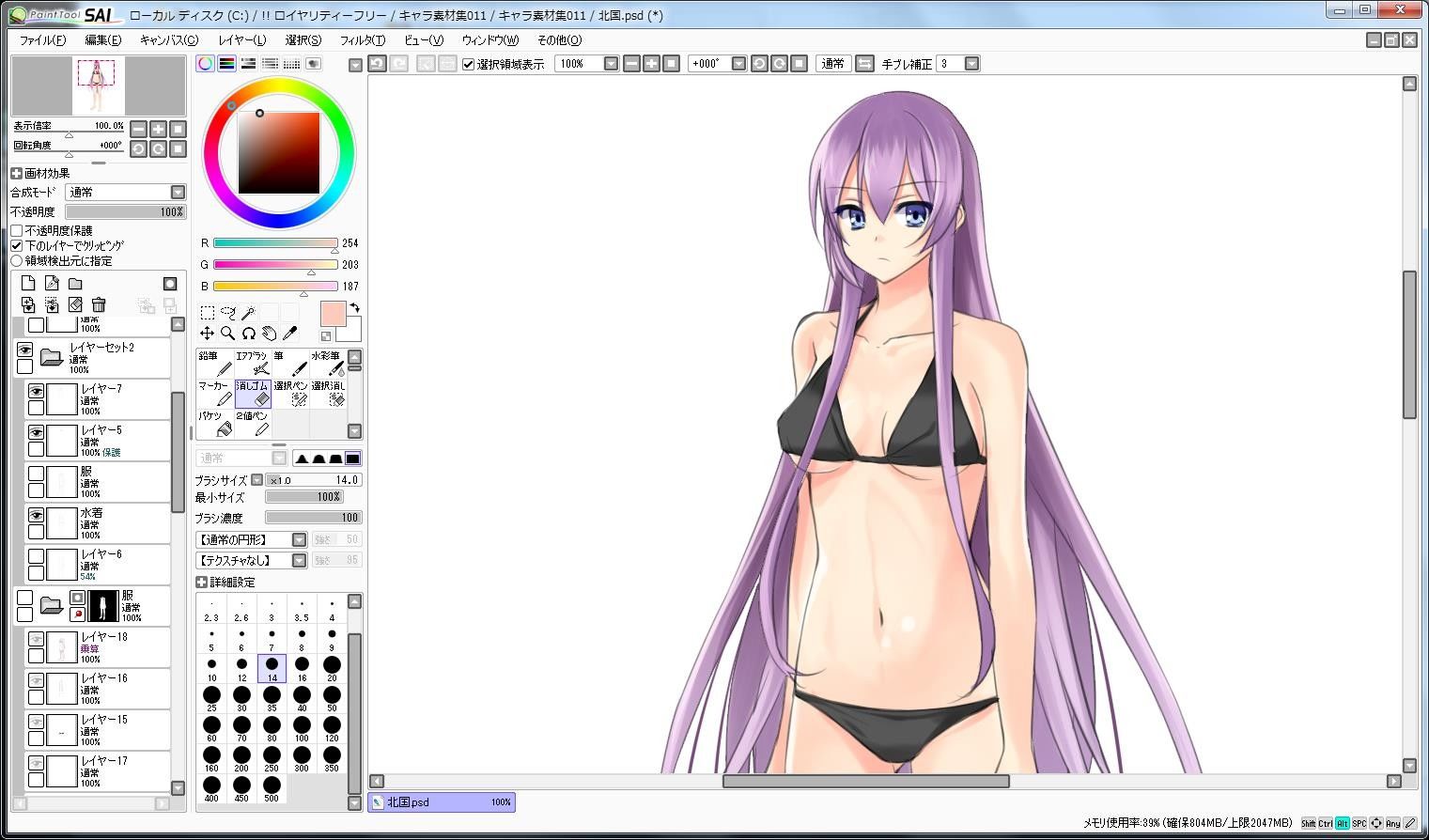This screenshot has height=840, width=1429.
Task: Click the delete layer trash icon
Action: click(x=99, y=304)
